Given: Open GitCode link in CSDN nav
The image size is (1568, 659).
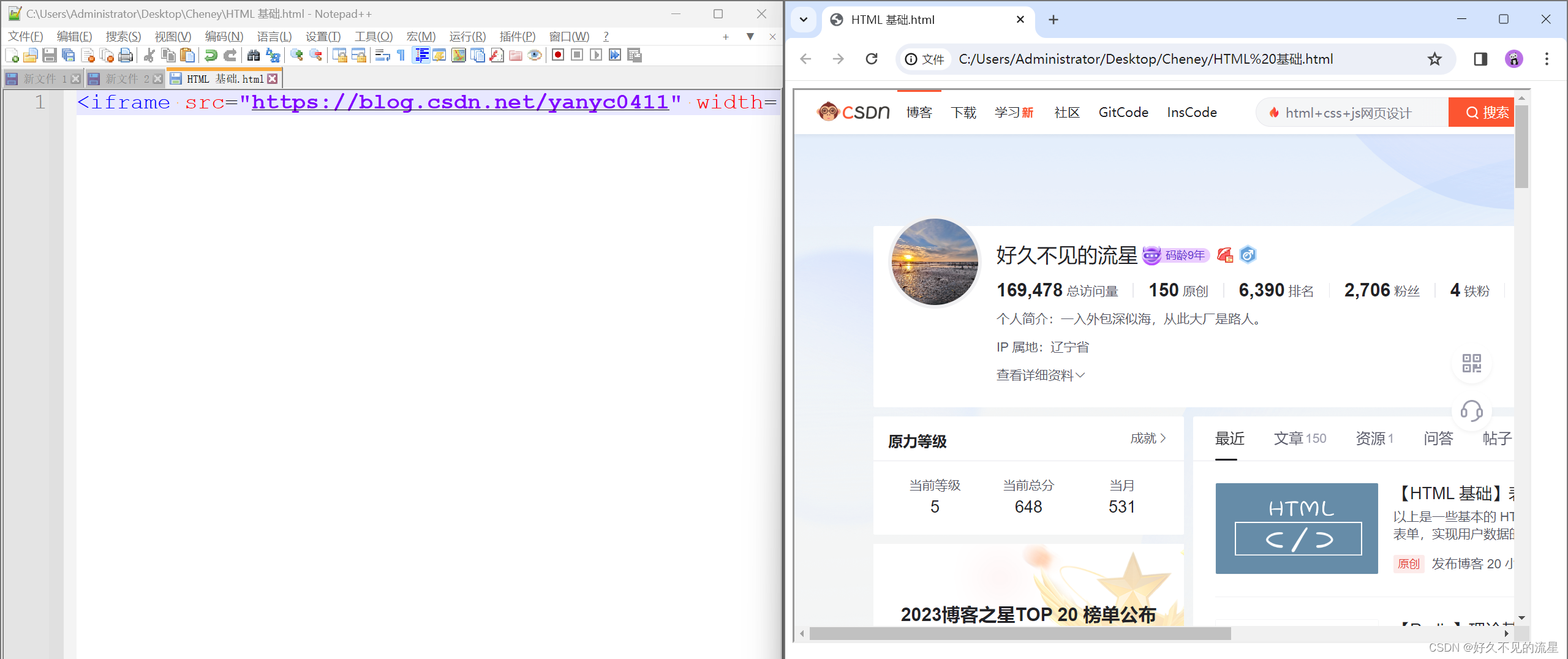Looking at the screenshot, I should click(x=1123, y=113).
